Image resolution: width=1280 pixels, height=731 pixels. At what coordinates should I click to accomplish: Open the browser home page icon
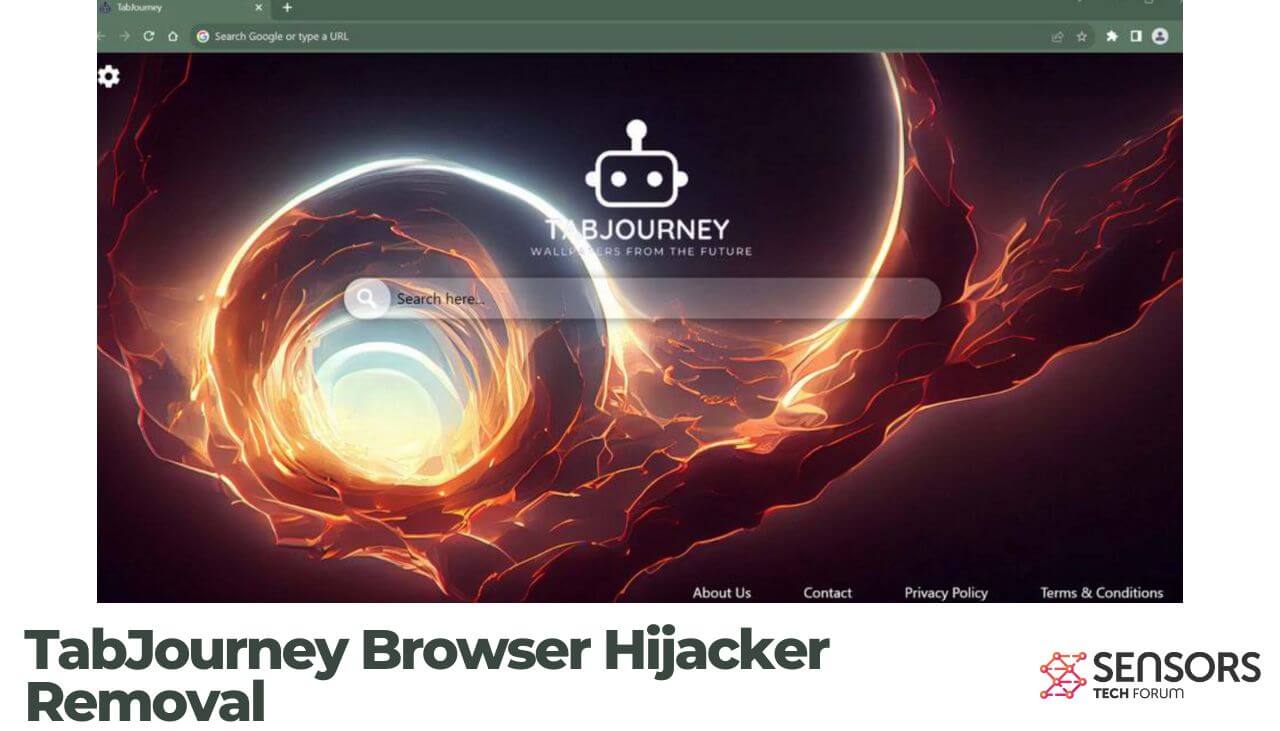pos(171,35)
